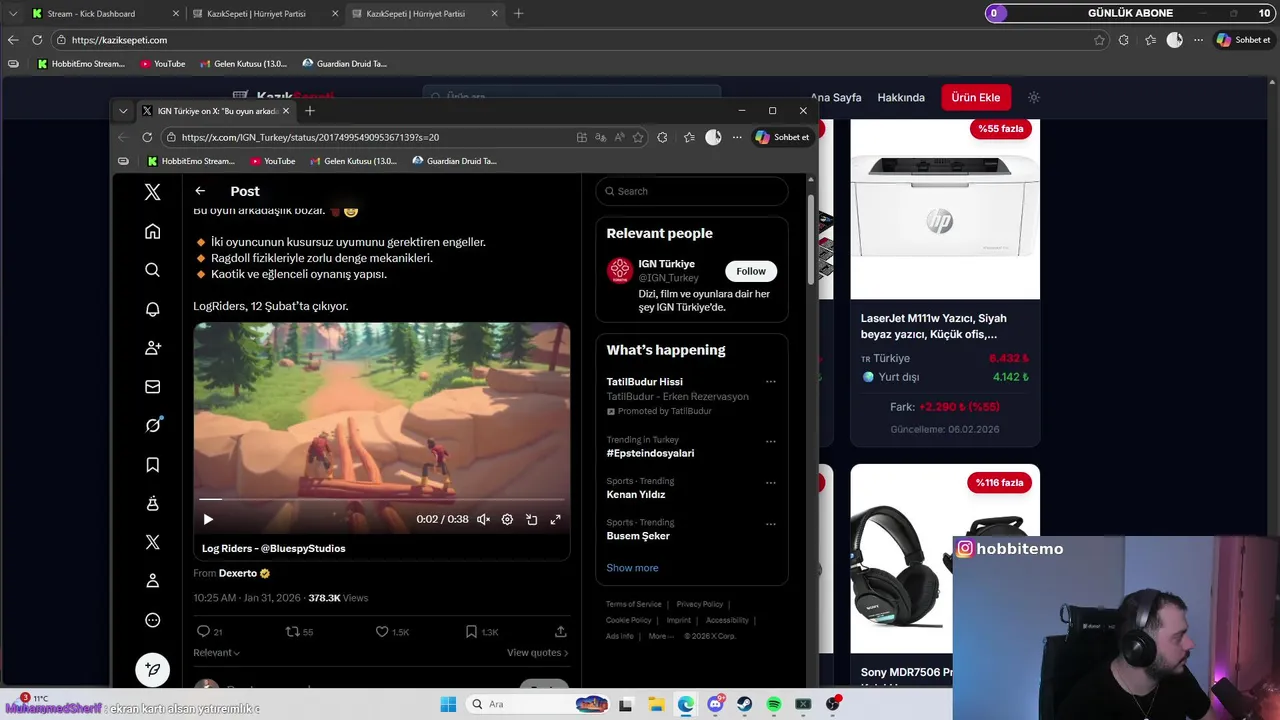1280x720 pixels.
Task: Click the X search field
Action: (x=692, y=191)
